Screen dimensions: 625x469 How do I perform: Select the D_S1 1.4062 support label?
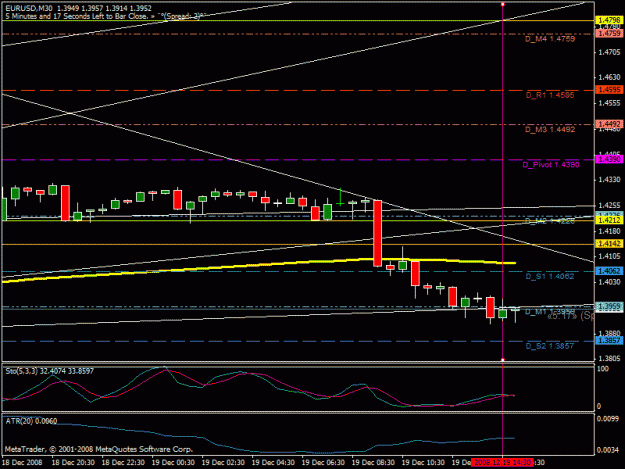click(x=550, y=276)
